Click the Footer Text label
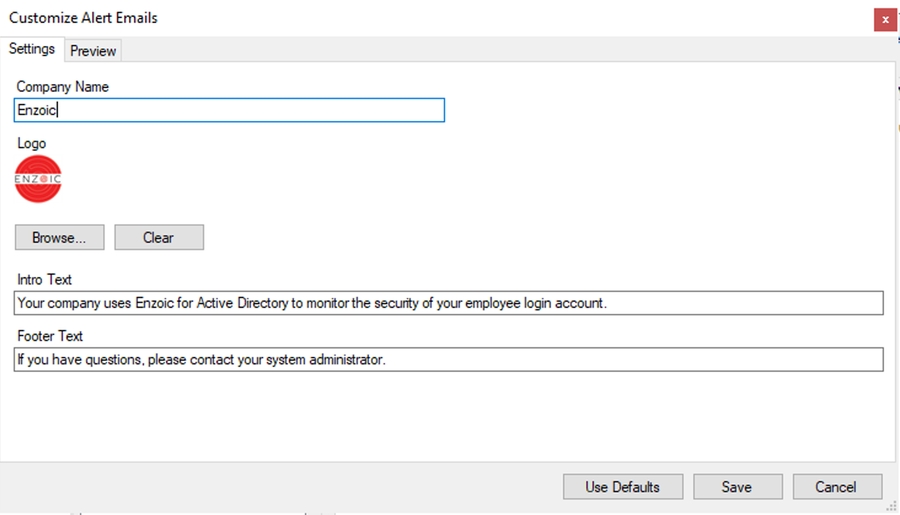The image size is (900, 515). pyautogui.click(x=50, y=336)
